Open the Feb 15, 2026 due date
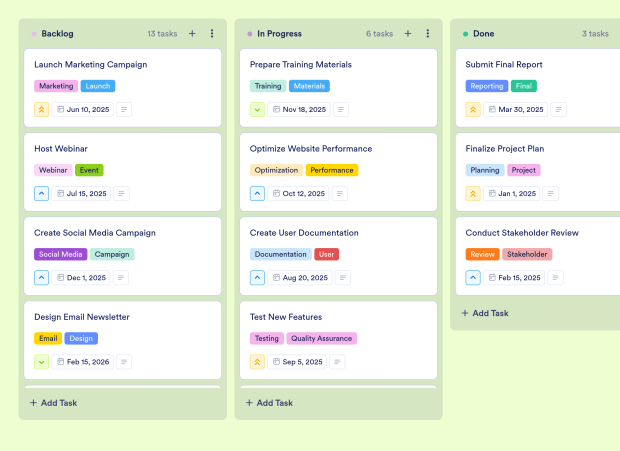Screen dimensions: 620x451 coord(83,362)
